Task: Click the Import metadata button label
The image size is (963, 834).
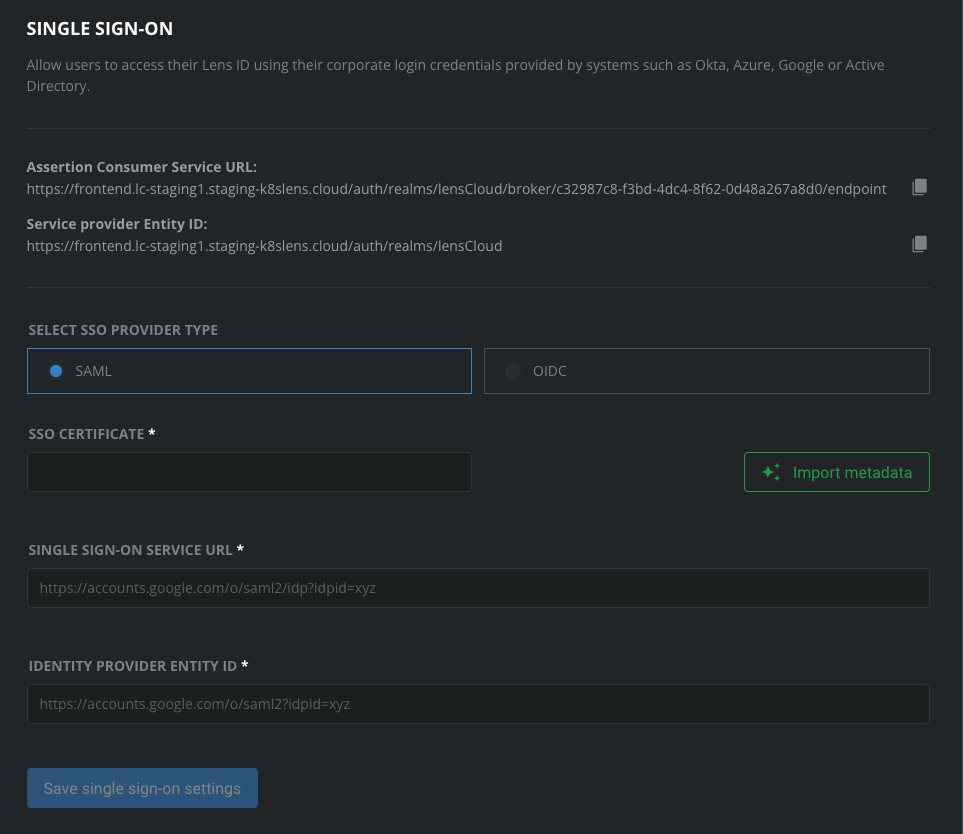Action: coord(852,472)
